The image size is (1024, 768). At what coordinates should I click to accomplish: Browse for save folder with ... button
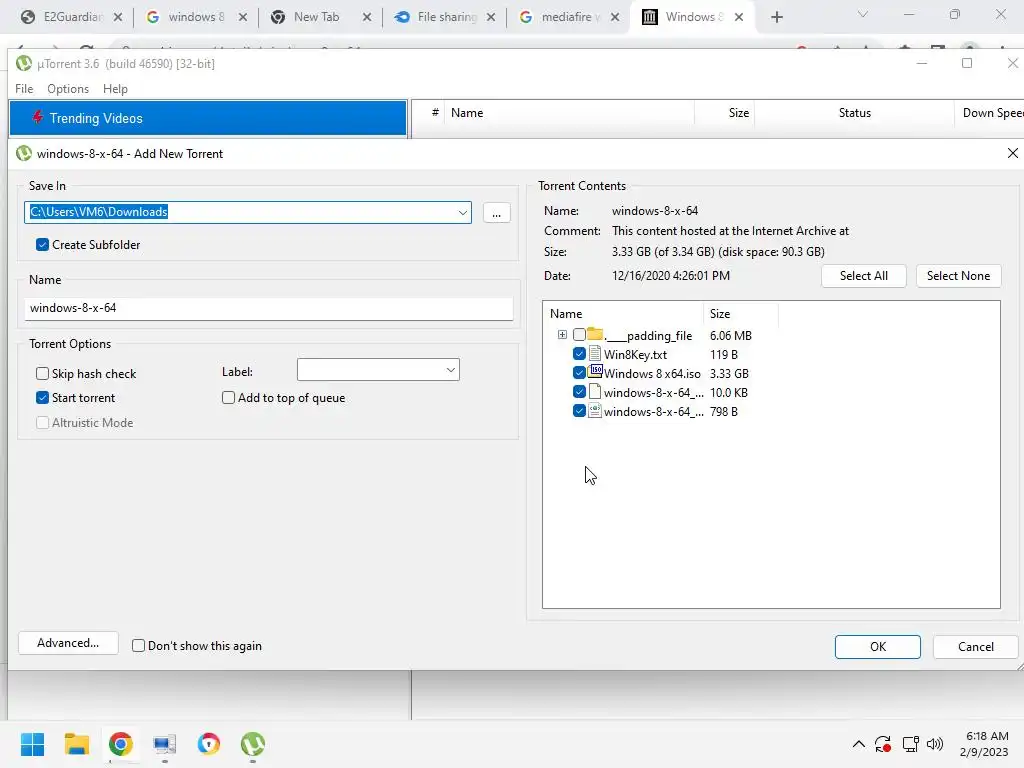pos(496,213)
